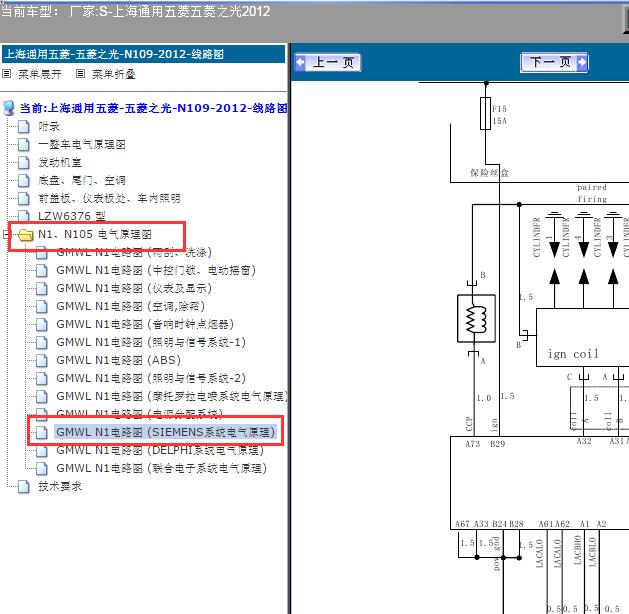629x614 pixels.
Task: Open the 发动机室 entry
Action: click(60, 162)
